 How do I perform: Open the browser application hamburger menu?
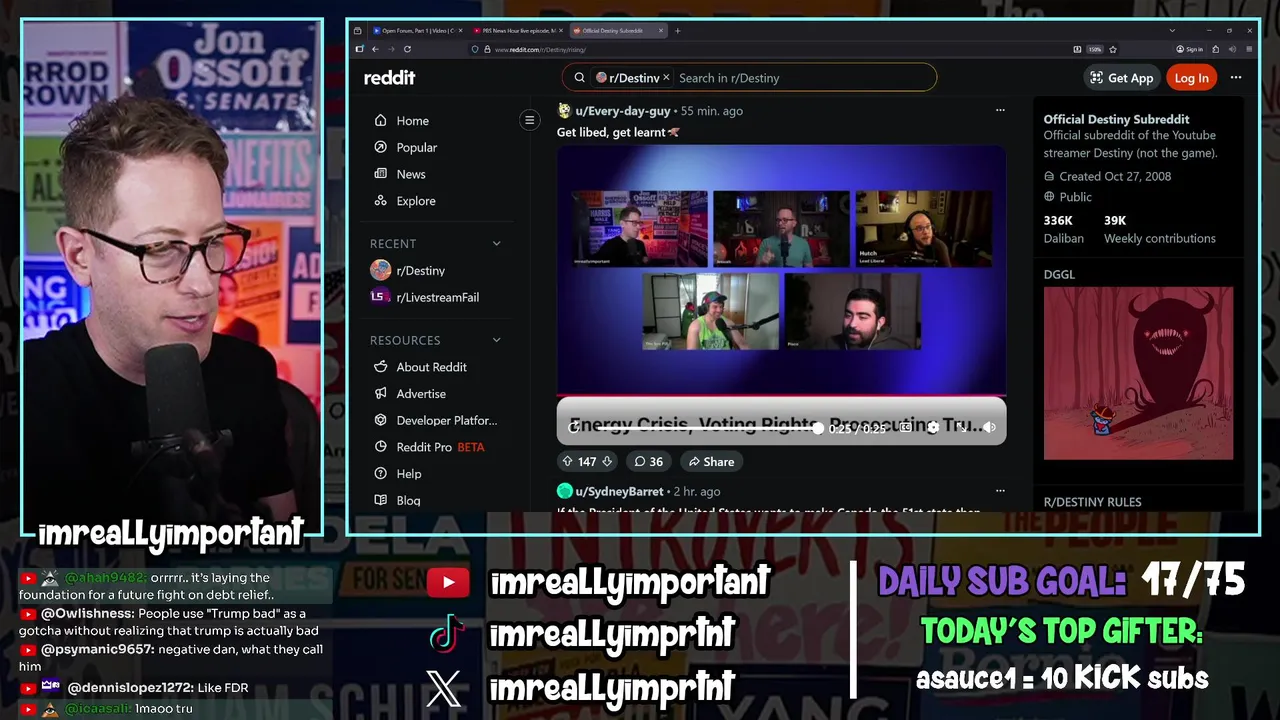1250,49
